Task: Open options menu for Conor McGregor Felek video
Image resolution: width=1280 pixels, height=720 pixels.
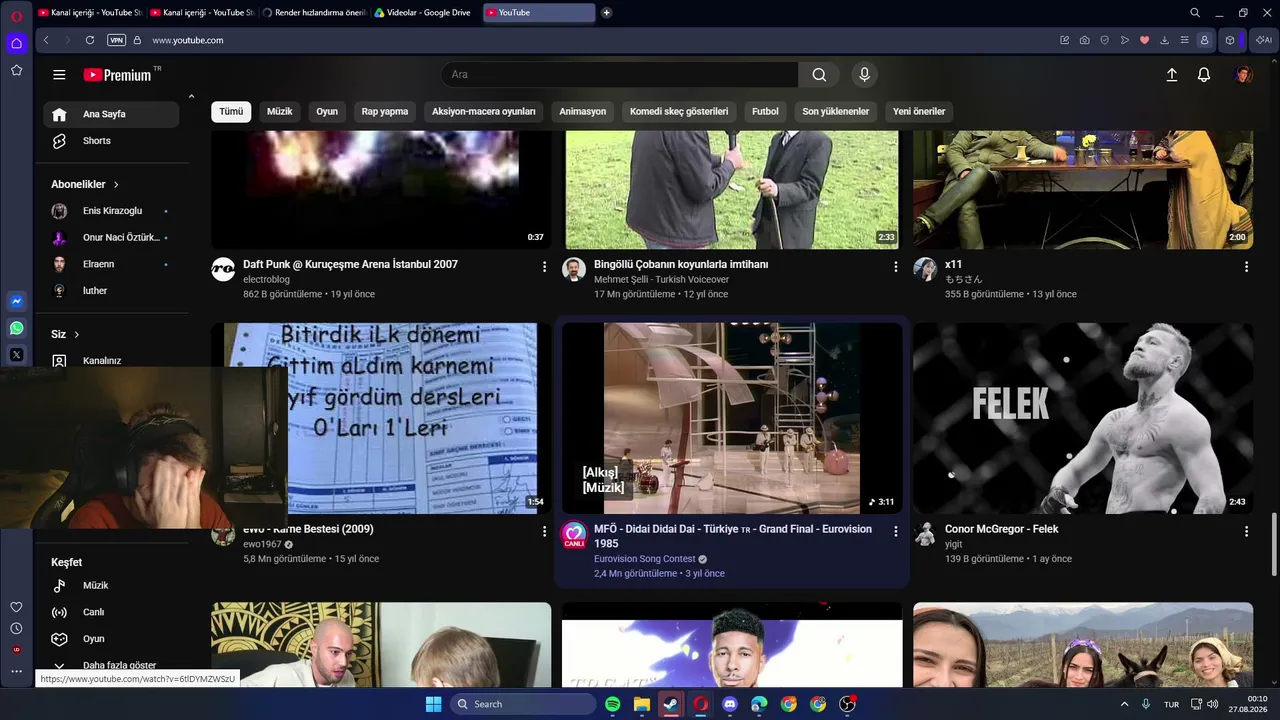Action: tap(1246, 532)
